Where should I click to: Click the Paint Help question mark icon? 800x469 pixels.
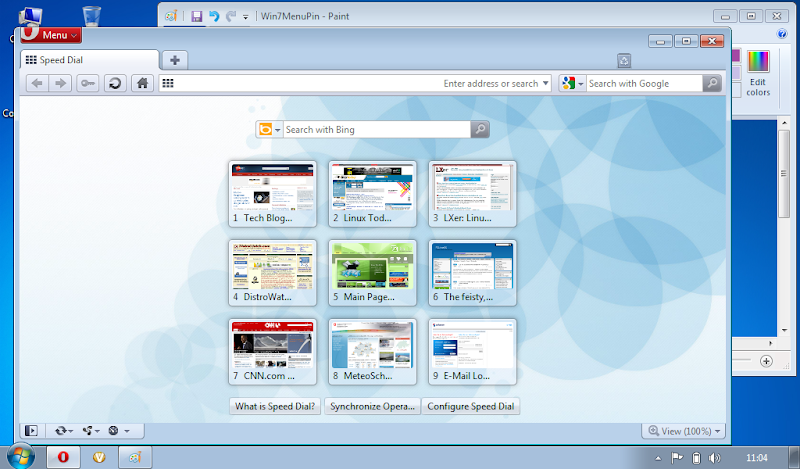[782, 34]
